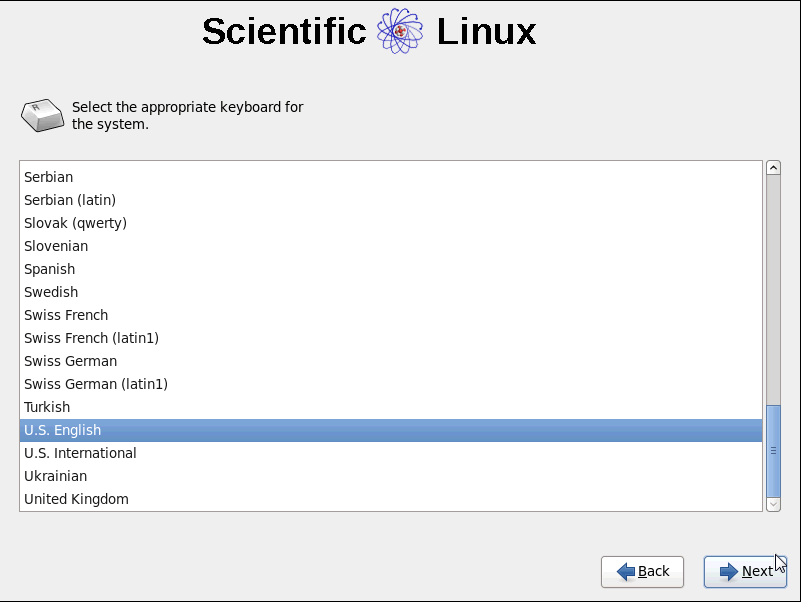Click the scrollbar down arrow
Screen dimensions: 801x602
[x=773, y=504]
